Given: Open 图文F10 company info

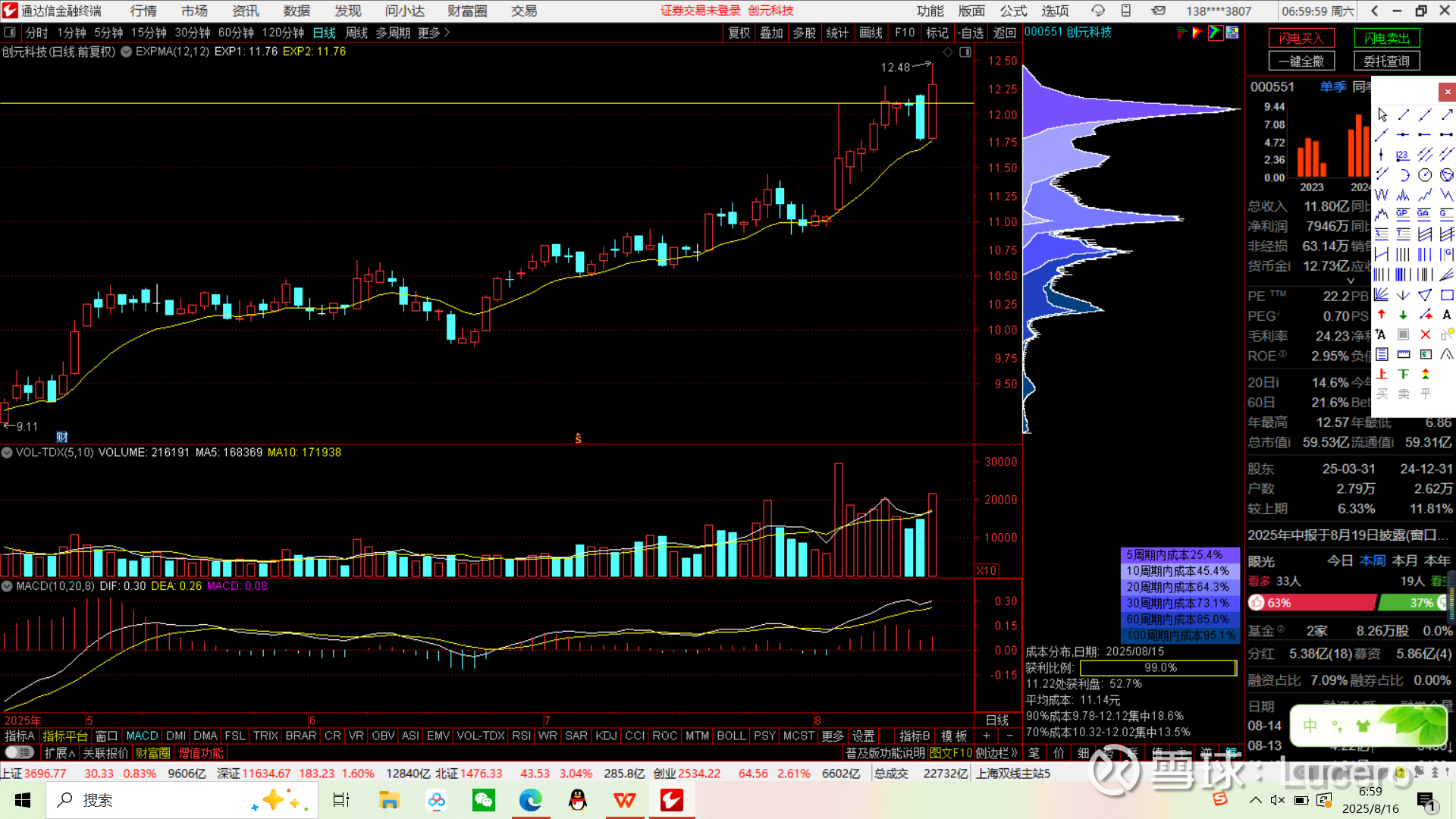Looking at the screenshot, I should (x=951, y=753).
